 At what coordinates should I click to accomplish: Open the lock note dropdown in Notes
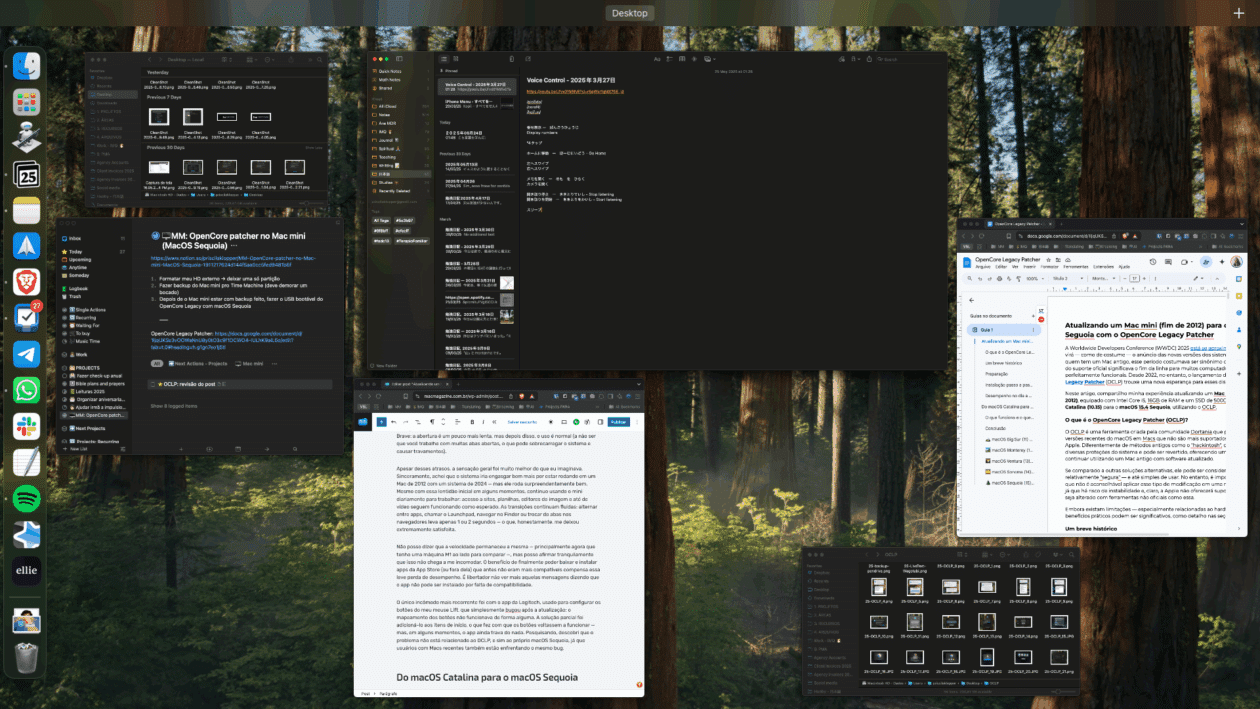[x=856, y=59]
